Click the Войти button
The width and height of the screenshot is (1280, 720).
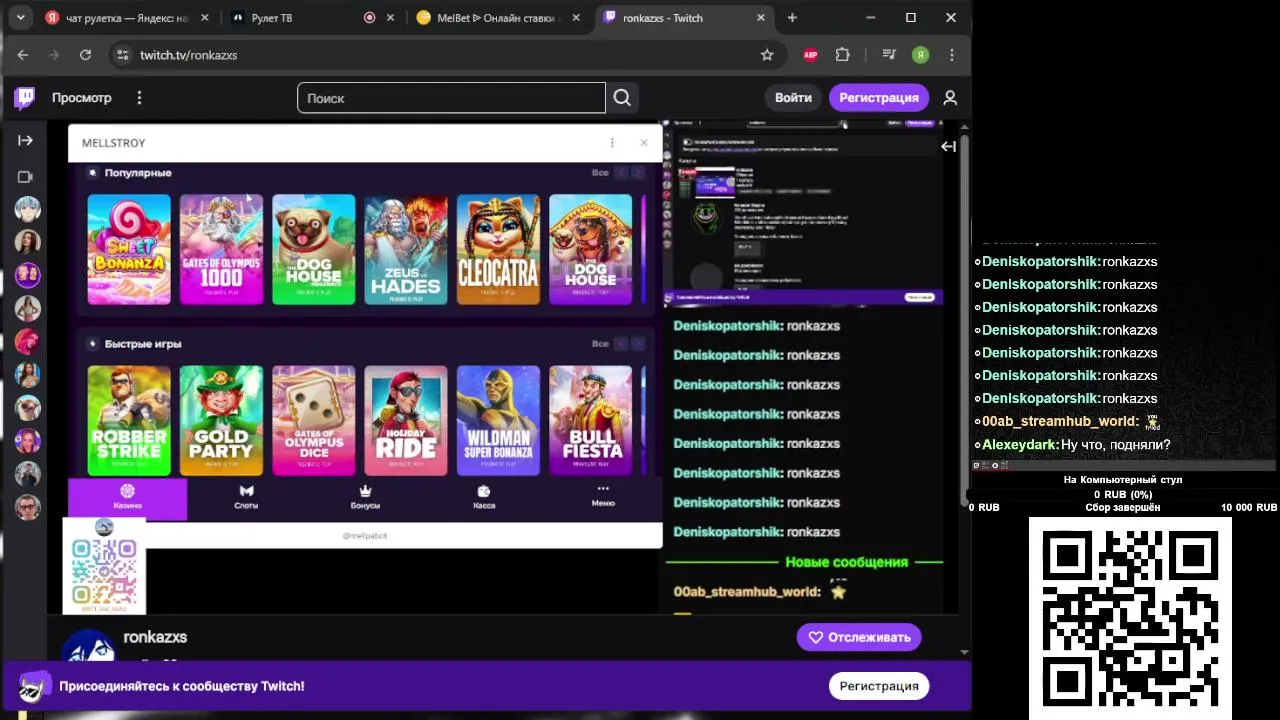pyautogui.click(x=793, y=97)
